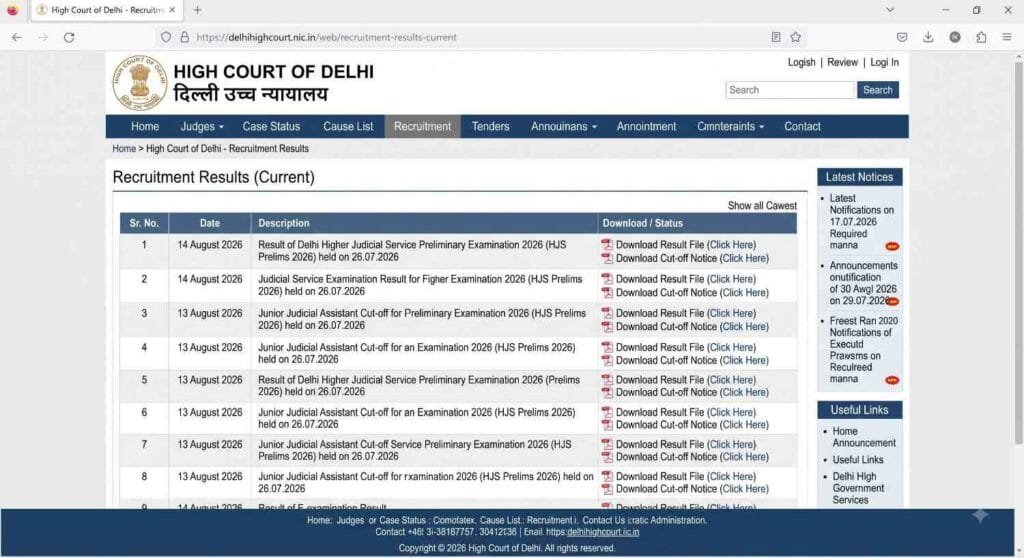Open the extensions puzzle icon

(x=981, y=37)
